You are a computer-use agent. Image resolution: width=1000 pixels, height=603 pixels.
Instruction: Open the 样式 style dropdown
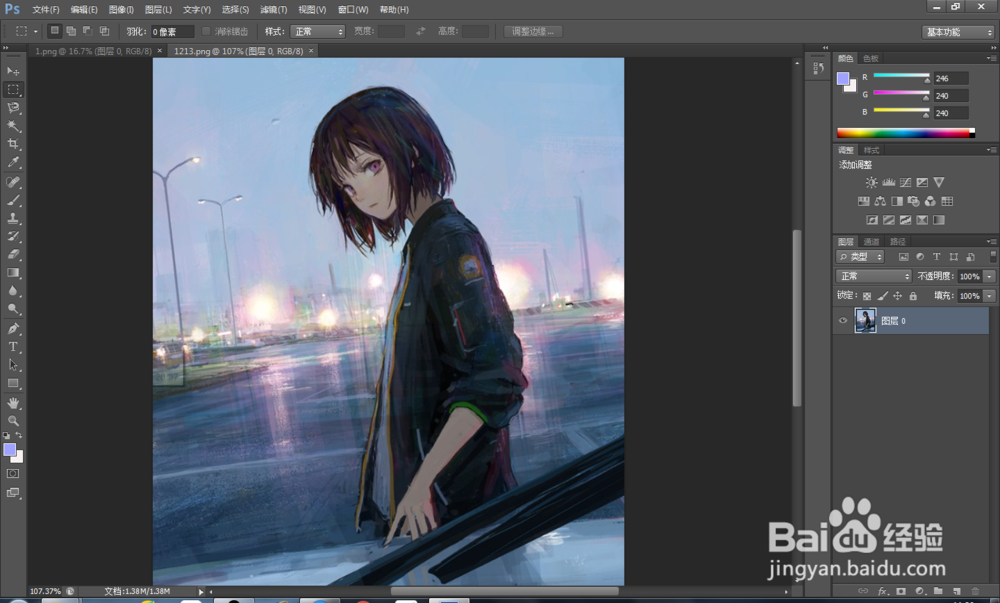point(318,31)
